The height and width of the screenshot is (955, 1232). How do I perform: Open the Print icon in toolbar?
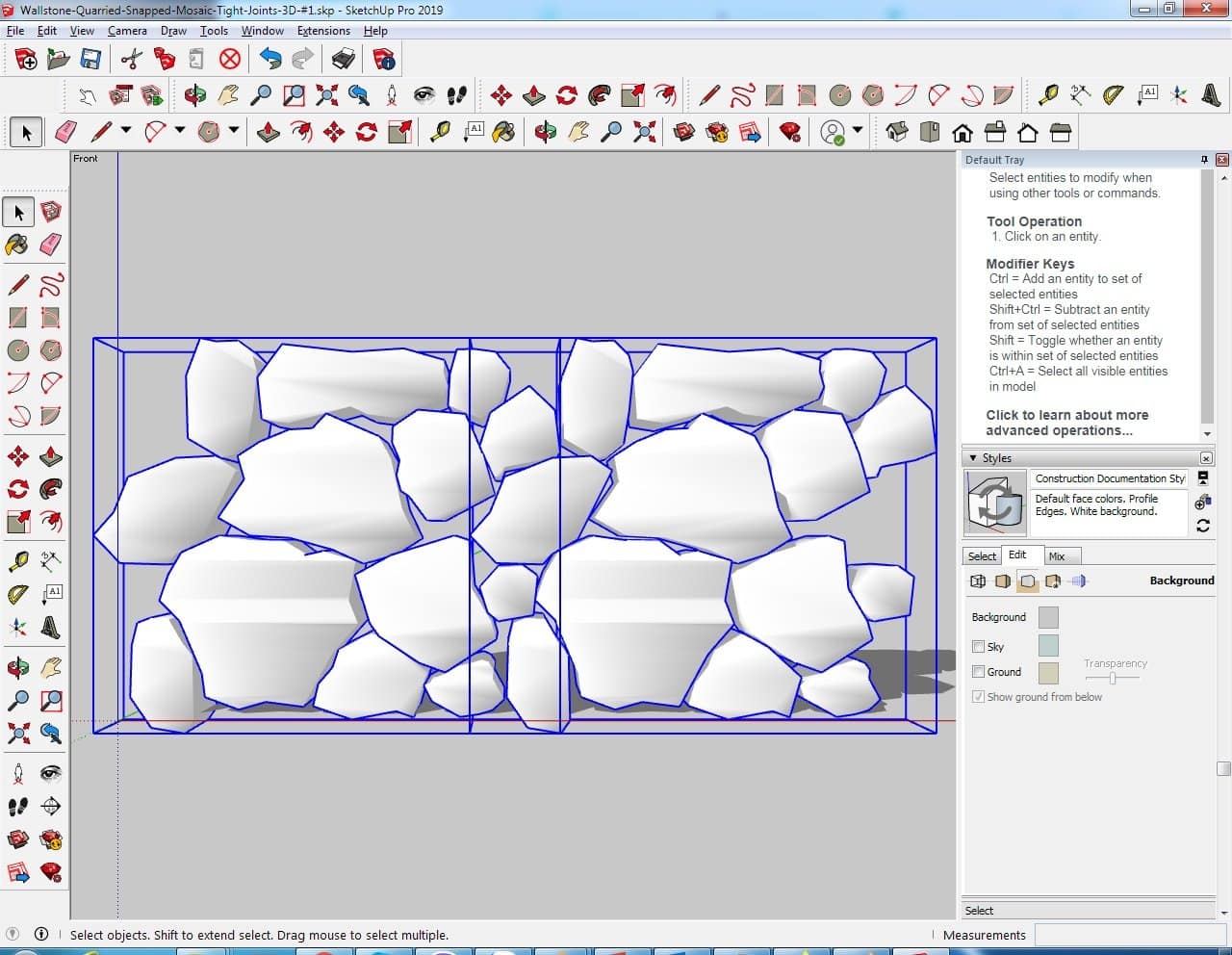coord(344,60)
